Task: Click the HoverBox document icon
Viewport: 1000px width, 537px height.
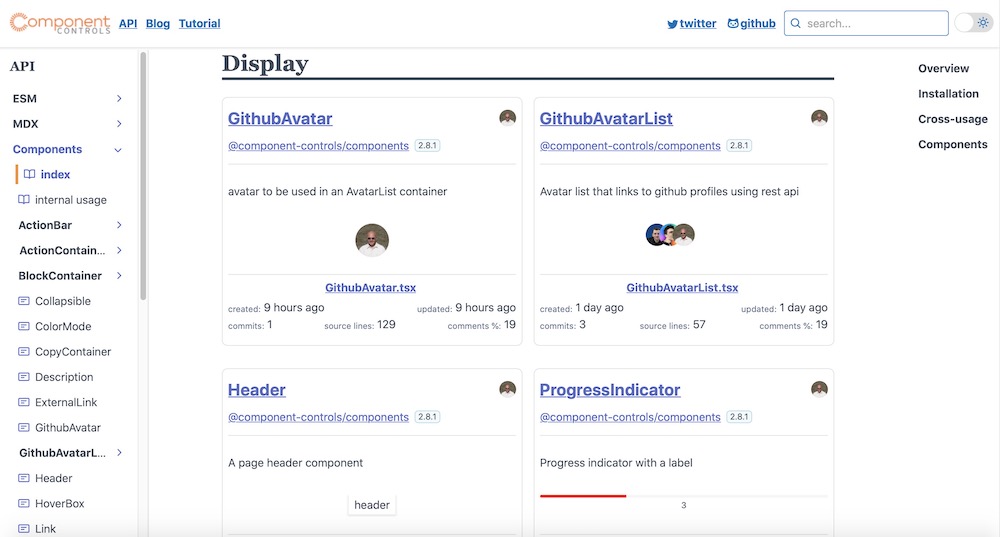Action: tap(24, 503)
